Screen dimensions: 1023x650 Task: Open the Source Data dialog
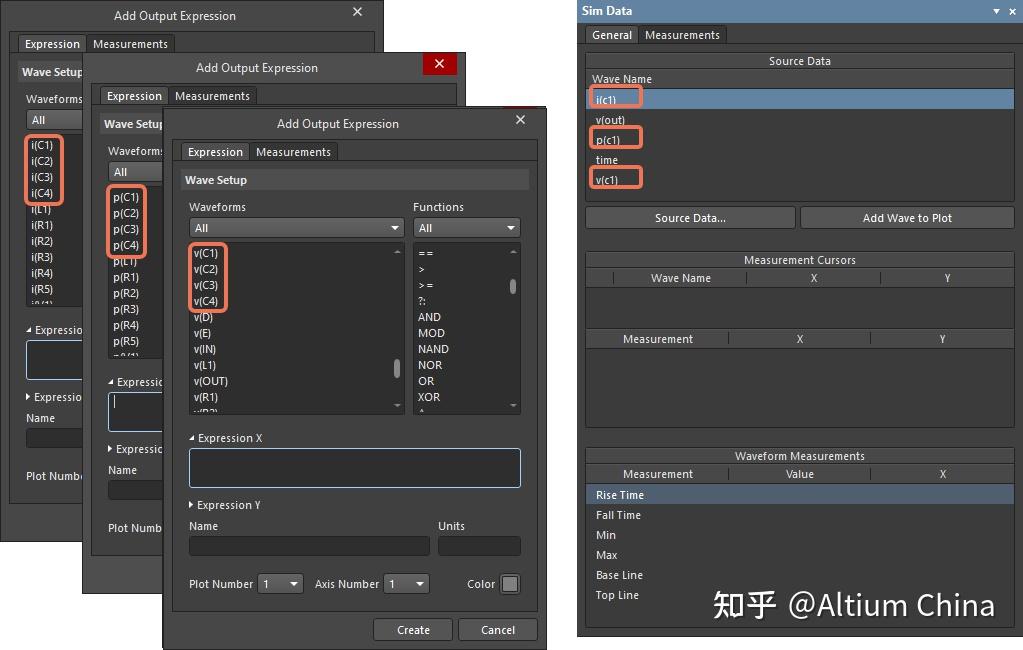(690, 217)
